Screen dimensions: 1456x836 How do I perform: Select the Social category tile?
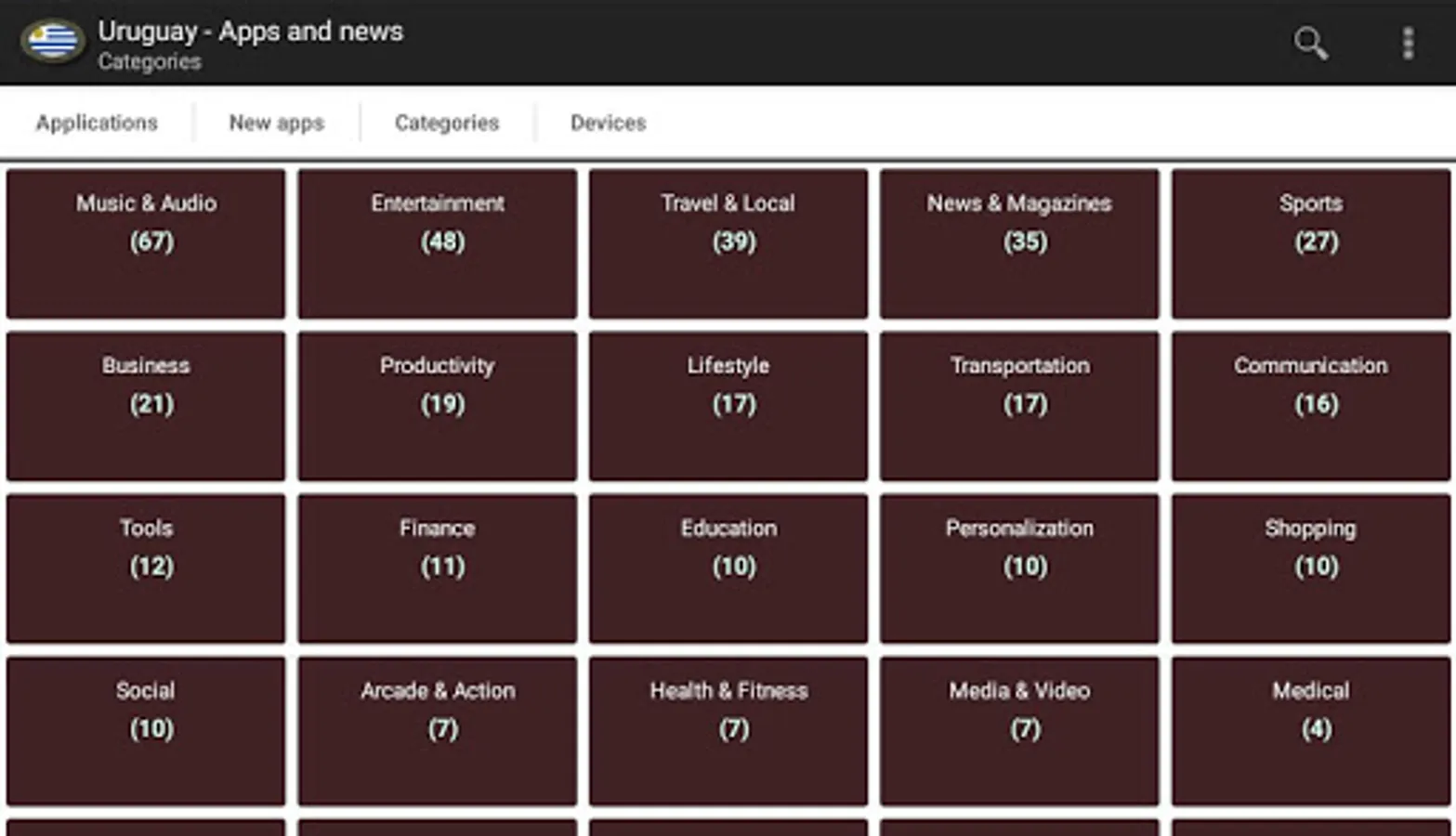146,731
